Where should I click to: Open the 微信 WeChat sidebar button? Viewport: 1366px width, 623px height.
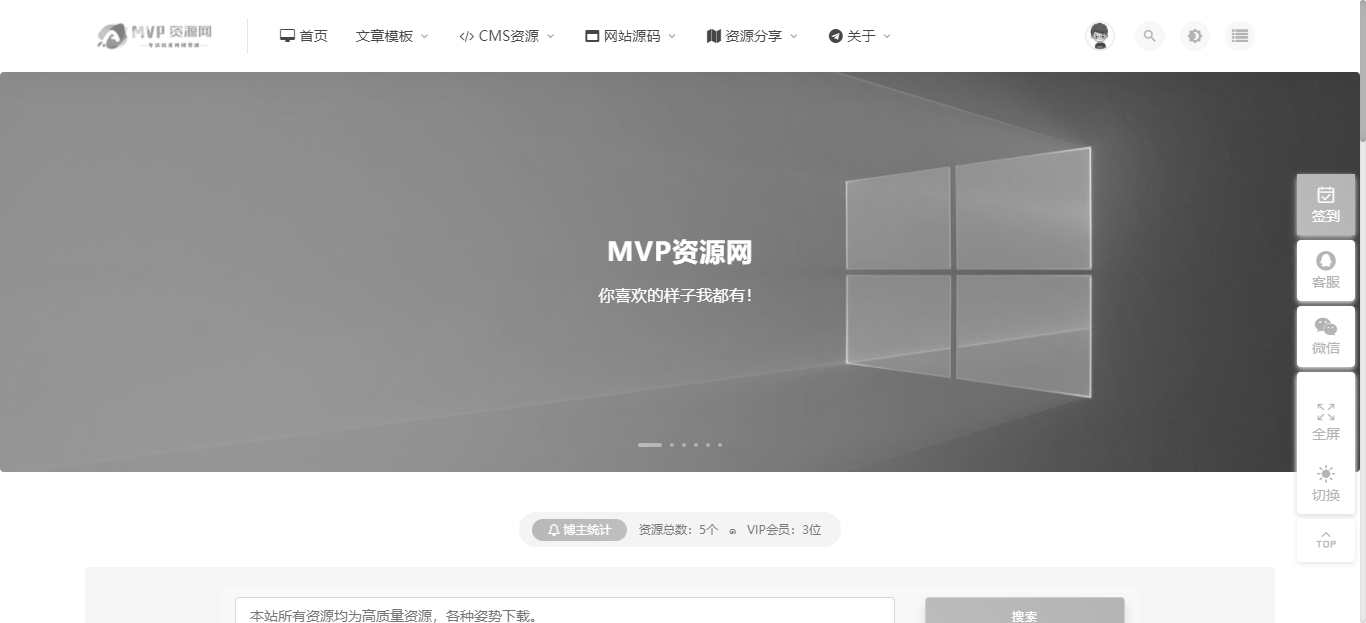1326,337
